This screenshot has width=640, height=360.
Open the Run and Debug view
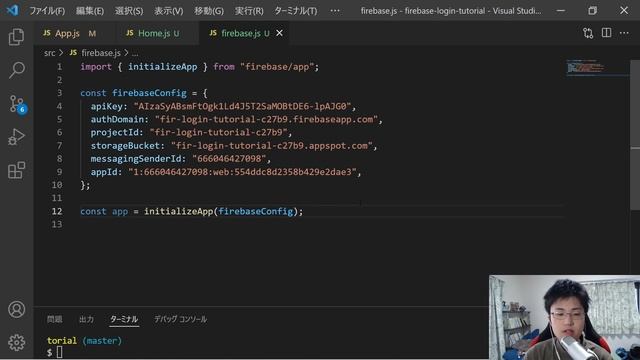16,137
